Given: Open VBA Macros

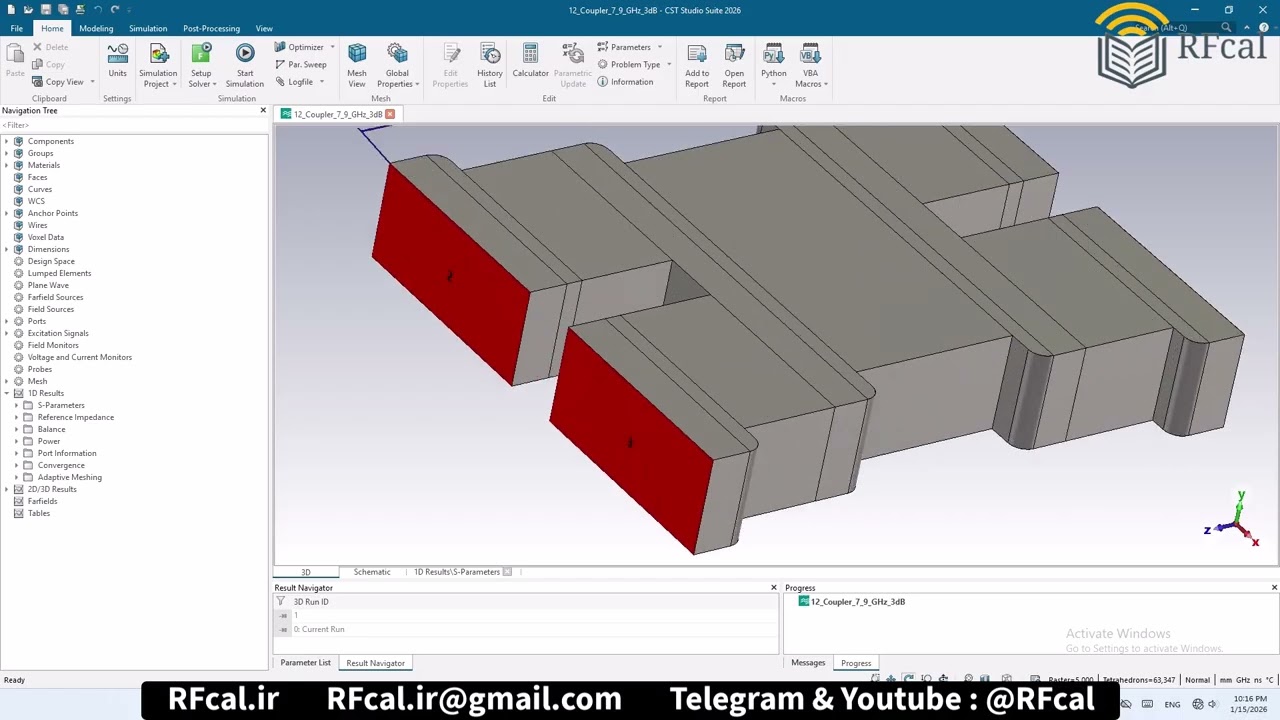Looking at the screenshot, I should [810, 66].
